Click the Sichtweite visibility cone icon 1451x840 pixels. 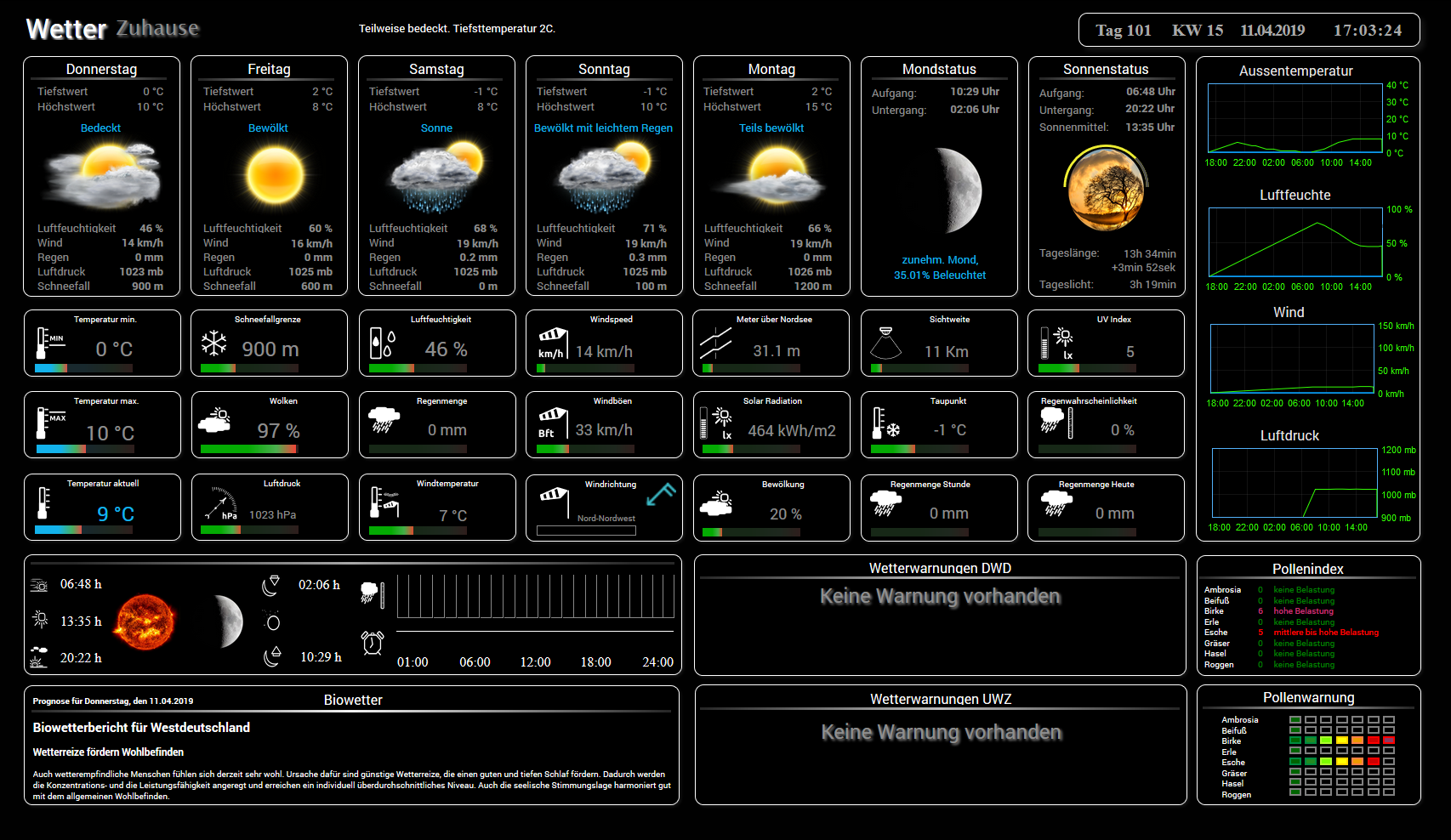[x=885, y=343]
